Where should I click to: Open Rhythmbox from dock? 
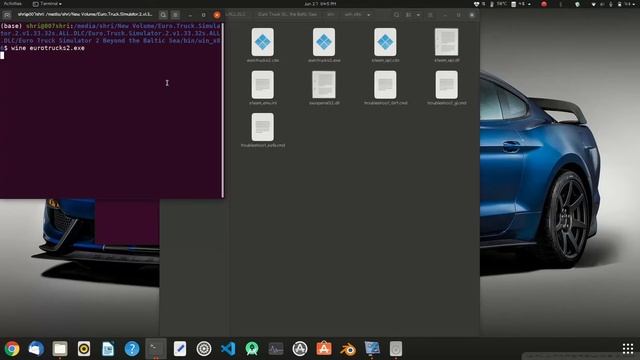pyautogui.click(x=84, y=349)
